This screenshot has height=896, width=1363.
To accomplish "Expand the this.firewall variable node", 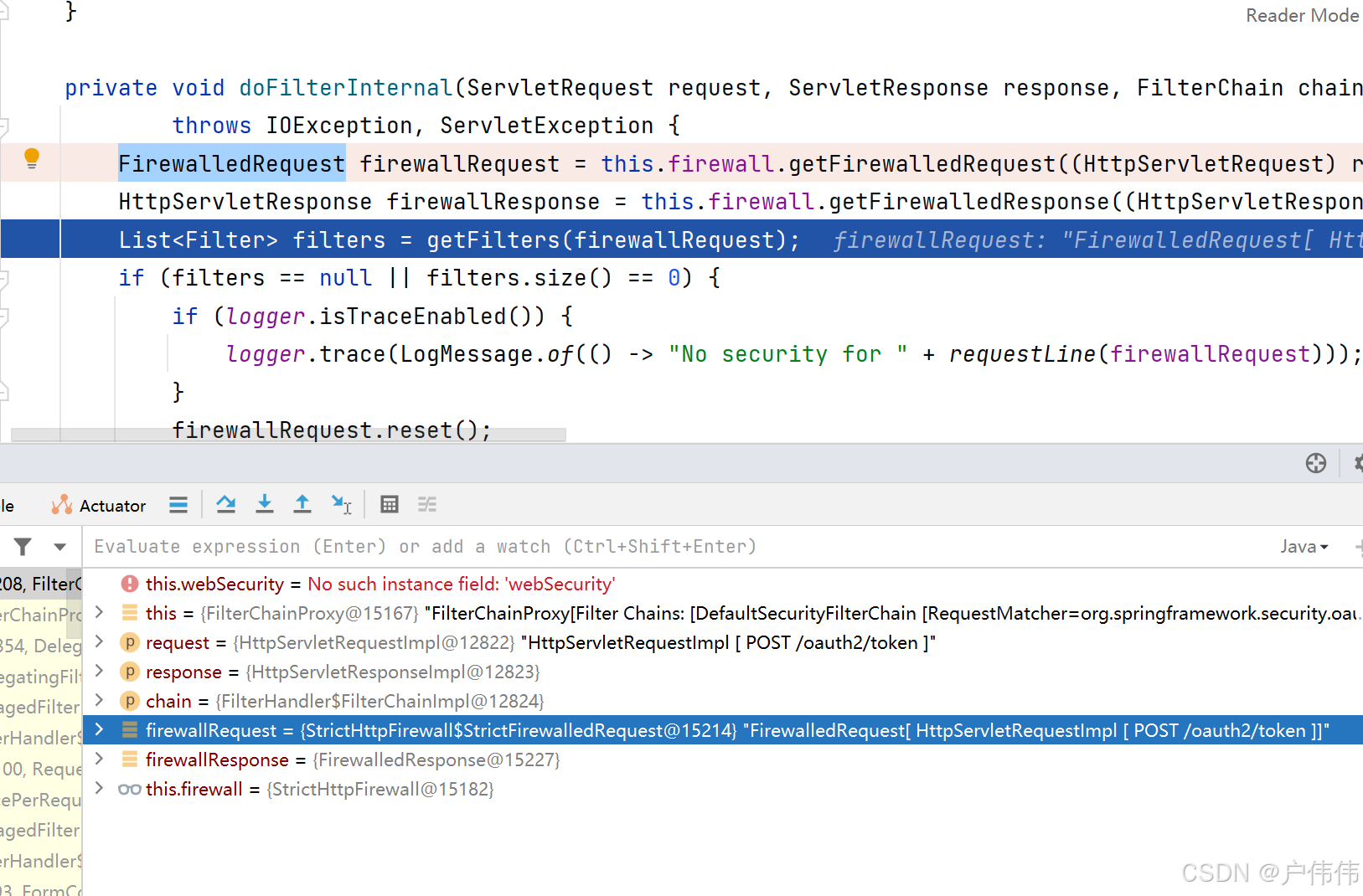I will coord(99,788).
